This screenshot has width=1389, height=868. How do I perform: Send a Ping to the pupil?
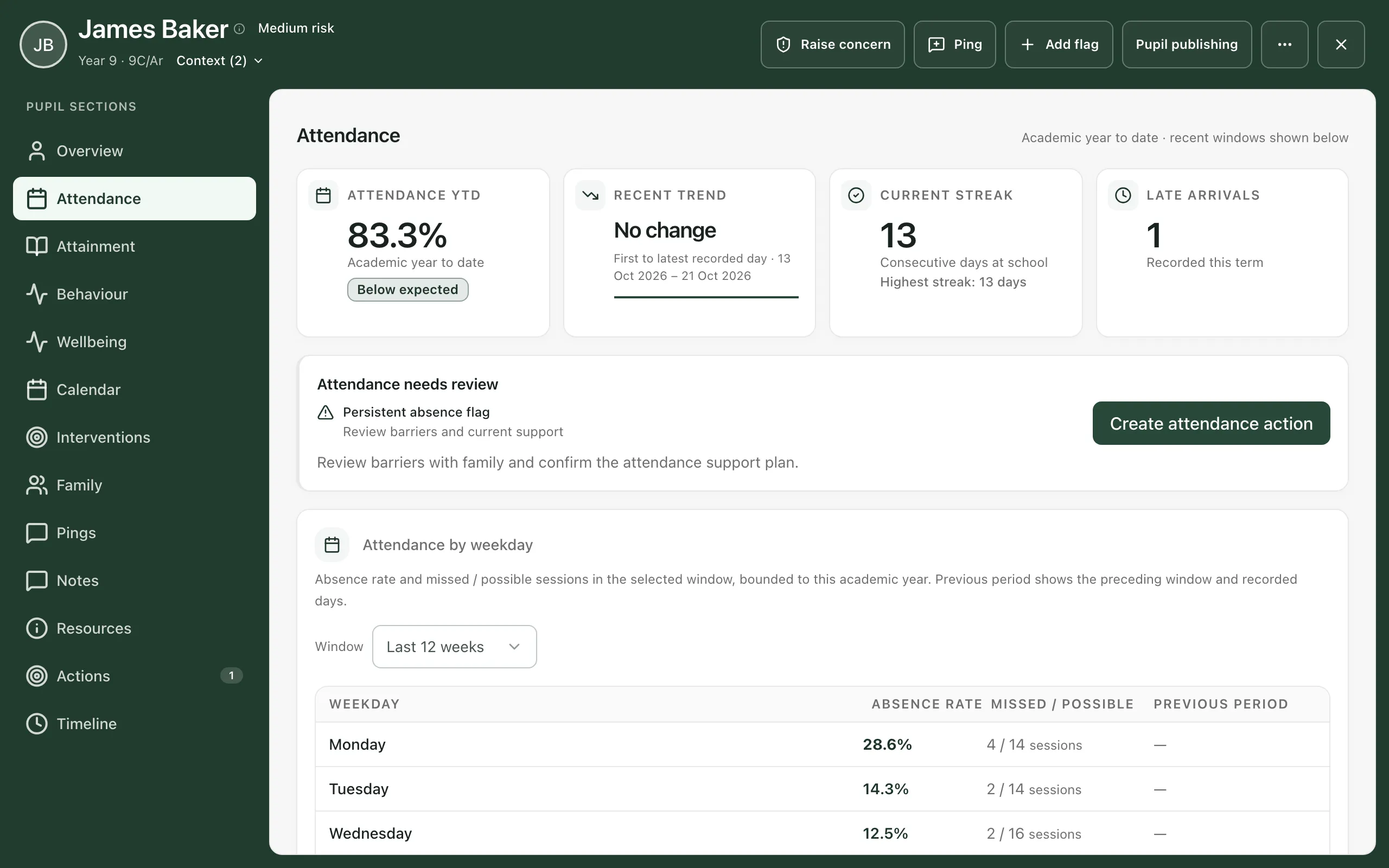click(x=954, y=44)
